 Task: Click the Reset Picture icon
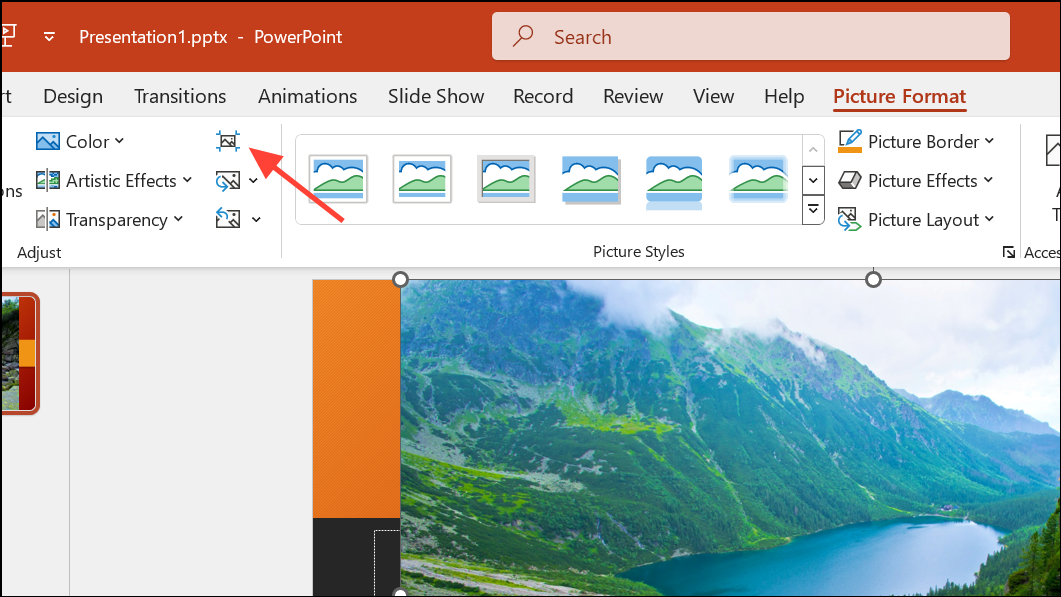[x=228, y=219]
